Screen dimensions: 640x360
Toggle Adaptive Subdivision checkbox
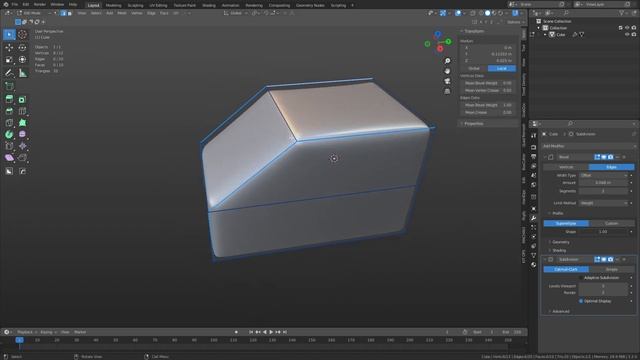[581, 278]
